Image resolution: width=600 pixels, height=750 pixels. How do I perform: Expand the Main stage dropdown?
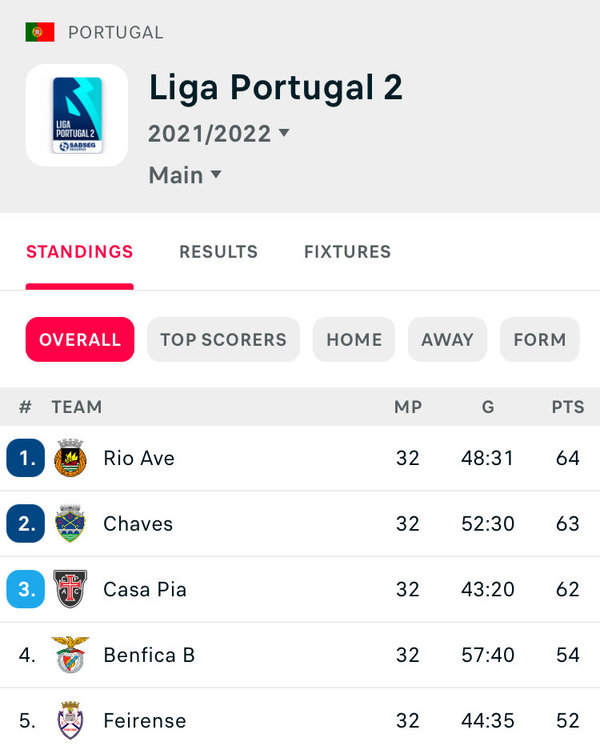point(185,175)
